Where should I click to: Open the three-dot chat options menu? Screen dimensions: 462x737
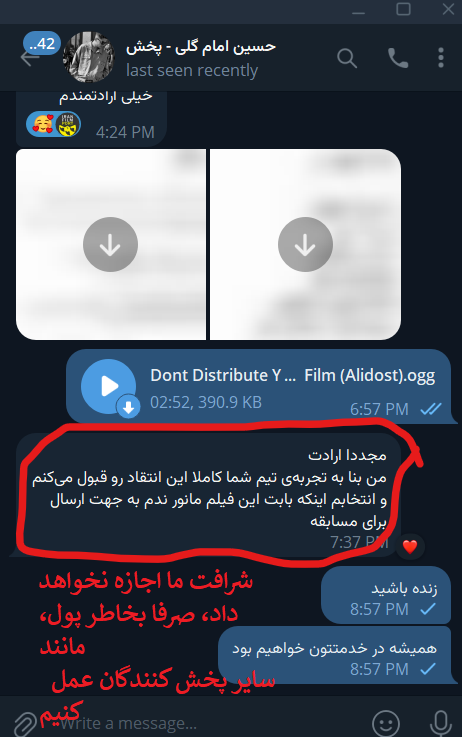click(440, 58)
